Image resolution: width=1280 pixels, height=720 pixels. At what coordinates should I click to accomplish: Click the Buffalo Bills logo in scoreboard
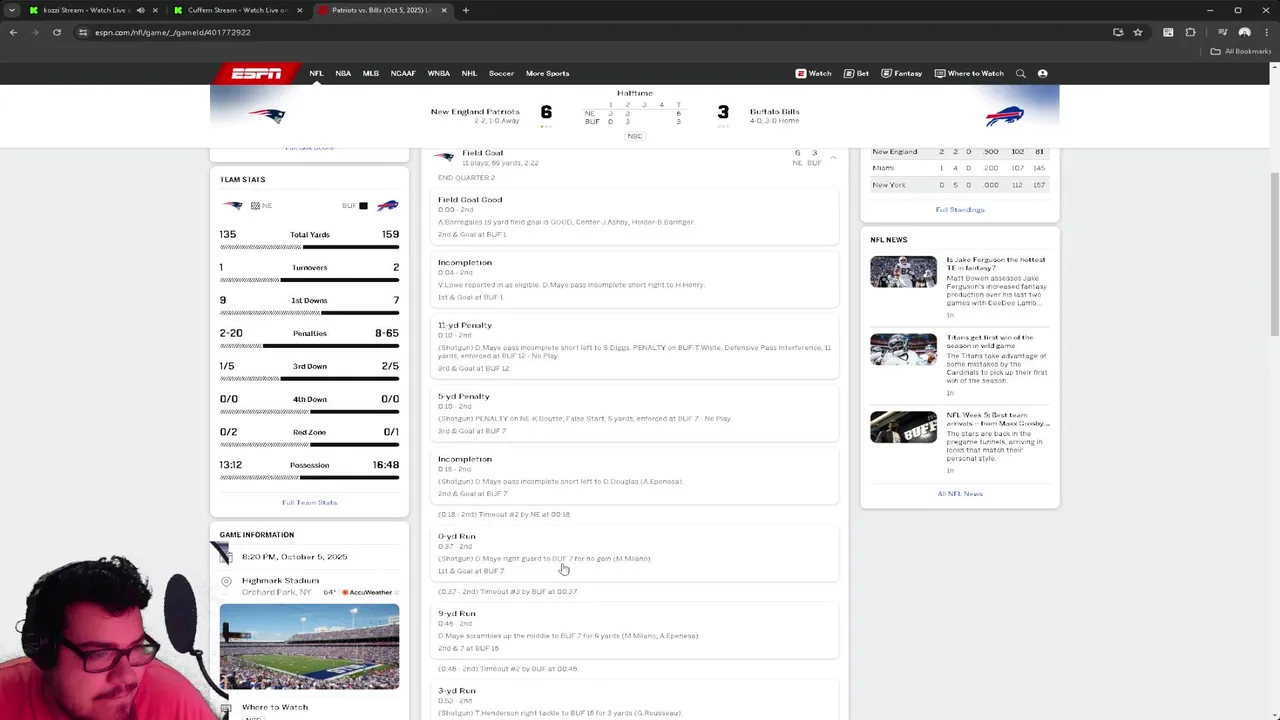tap(1004, 115)
